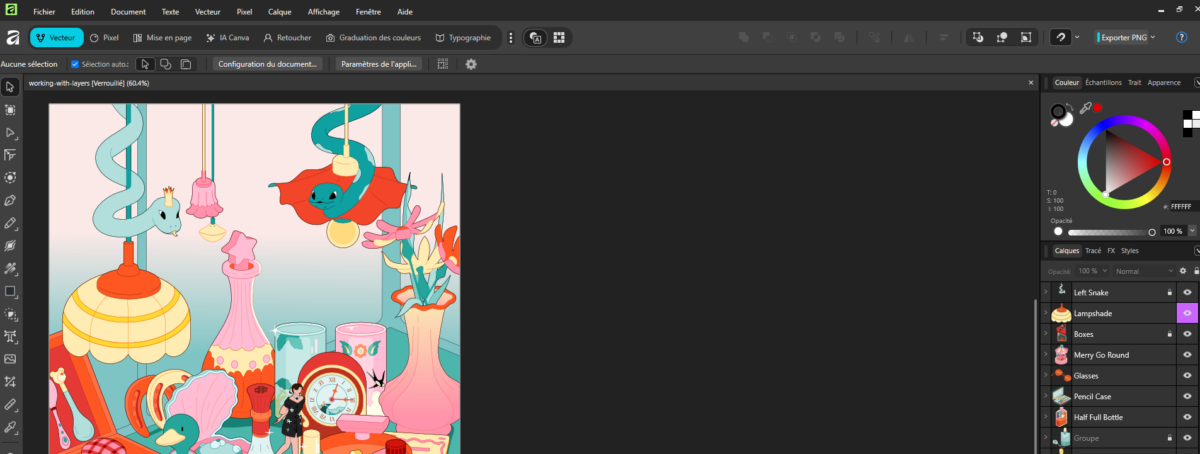Click the gear settings icon in context bar

tap(471, 64)
